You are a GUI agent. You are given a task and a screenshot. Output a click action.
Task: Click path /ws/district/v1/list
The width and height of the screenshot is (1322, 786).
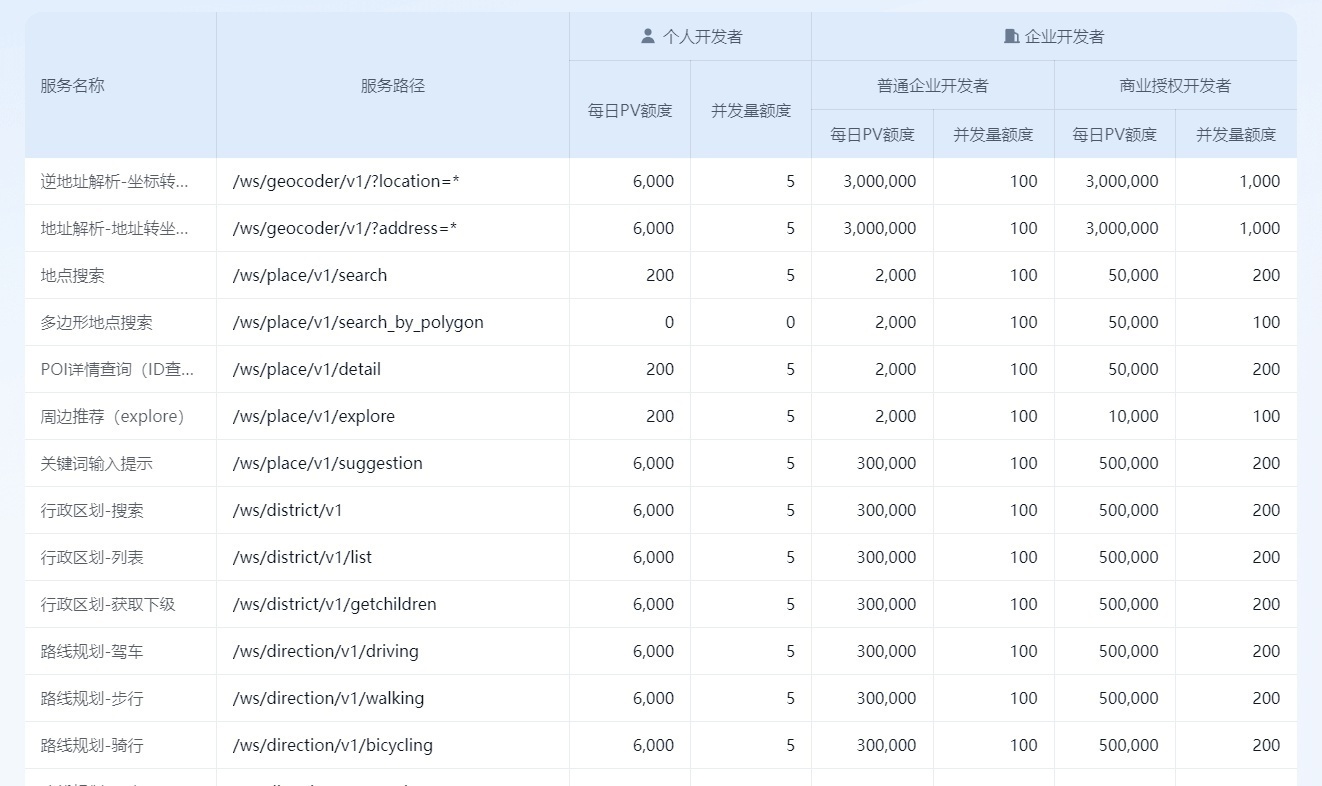302,557
